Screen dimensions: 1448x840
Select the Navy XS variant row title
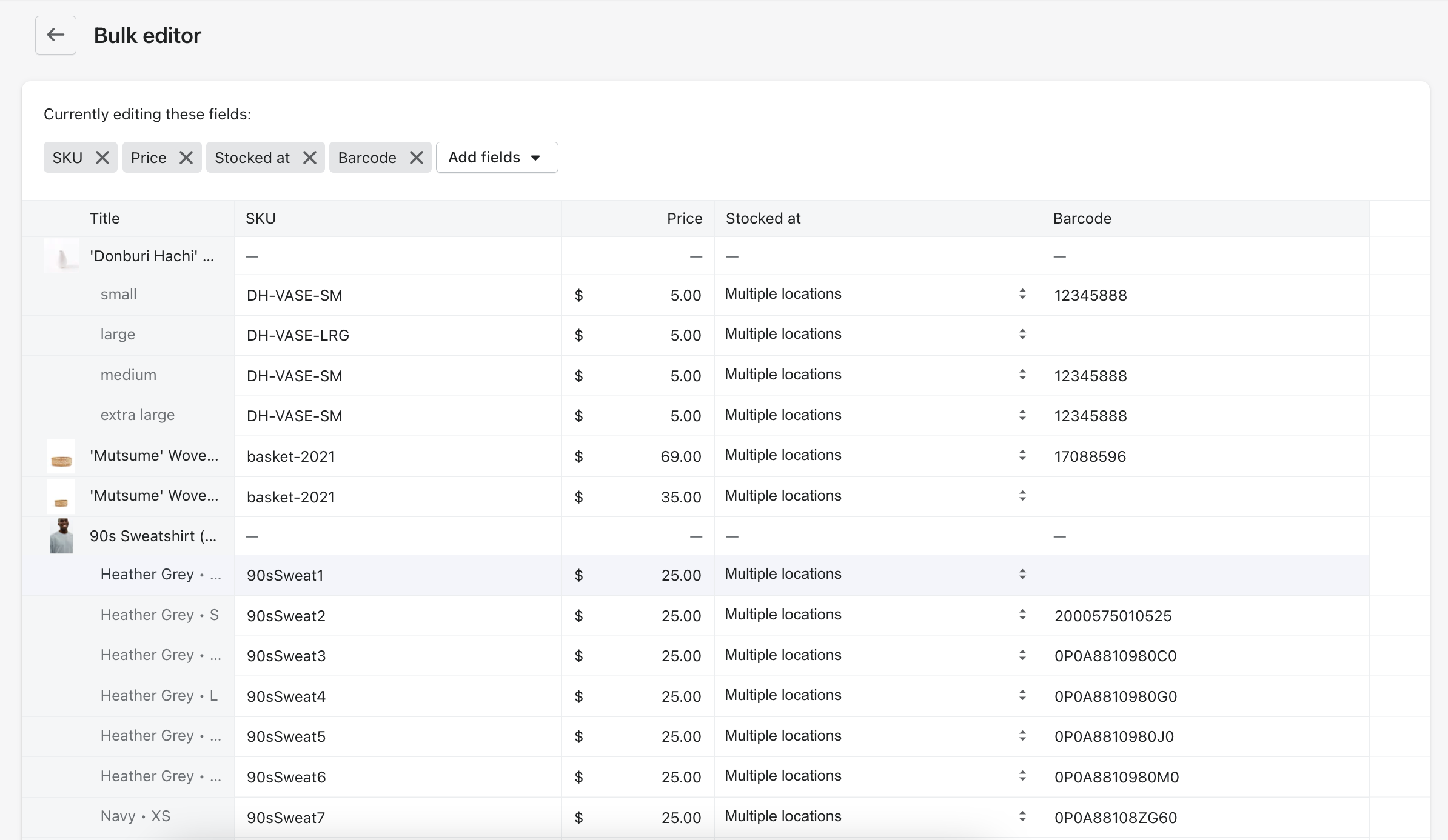[x=135, y=816]
